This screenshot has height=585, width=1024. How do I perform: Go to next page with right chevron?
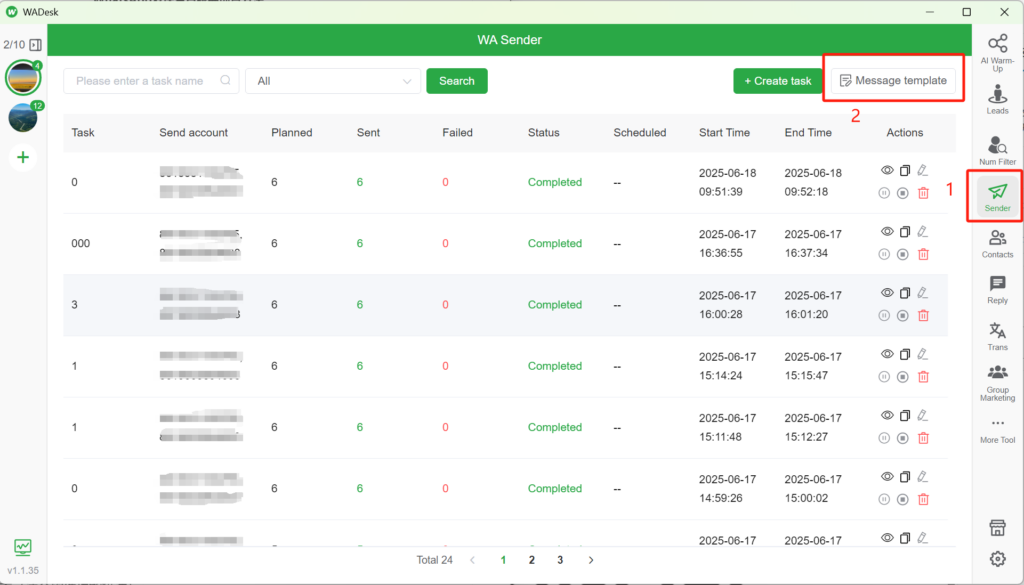(590, 560)
